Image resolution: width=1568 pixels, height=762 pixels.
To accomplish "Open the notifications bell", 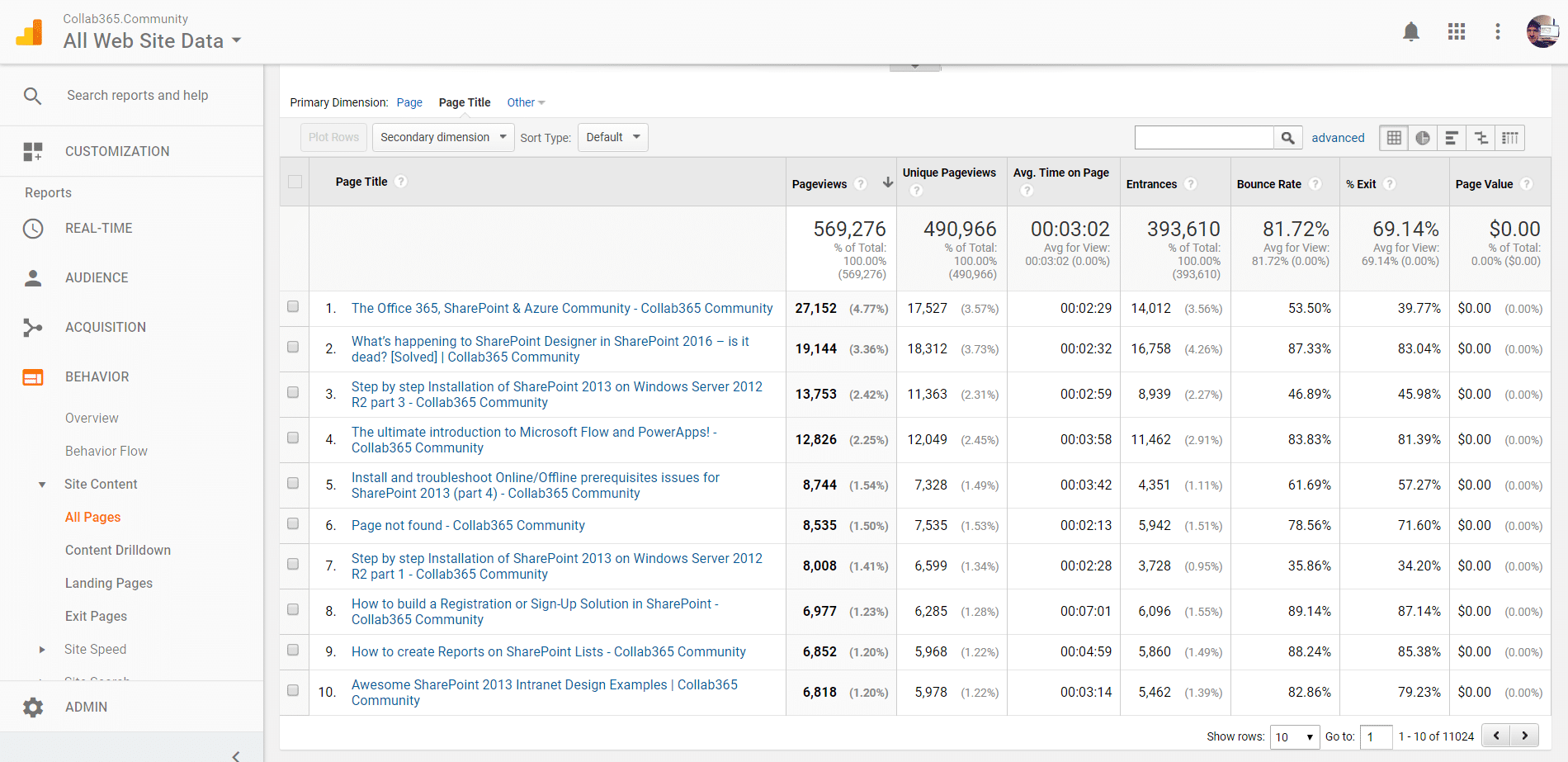I will 1410,32.
